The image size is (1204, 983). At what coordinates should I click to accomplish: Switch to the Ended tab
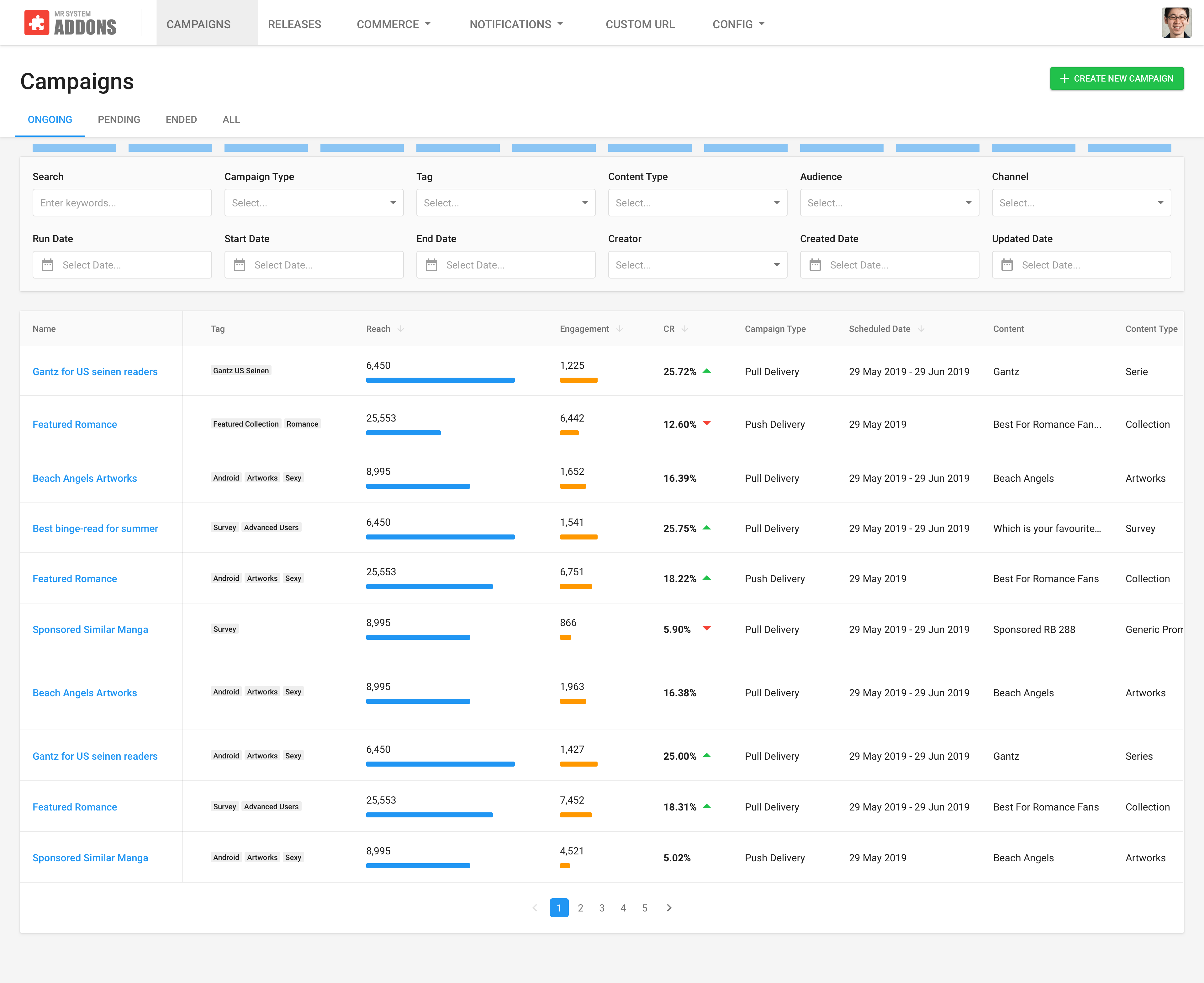click(x=181, y=120)
